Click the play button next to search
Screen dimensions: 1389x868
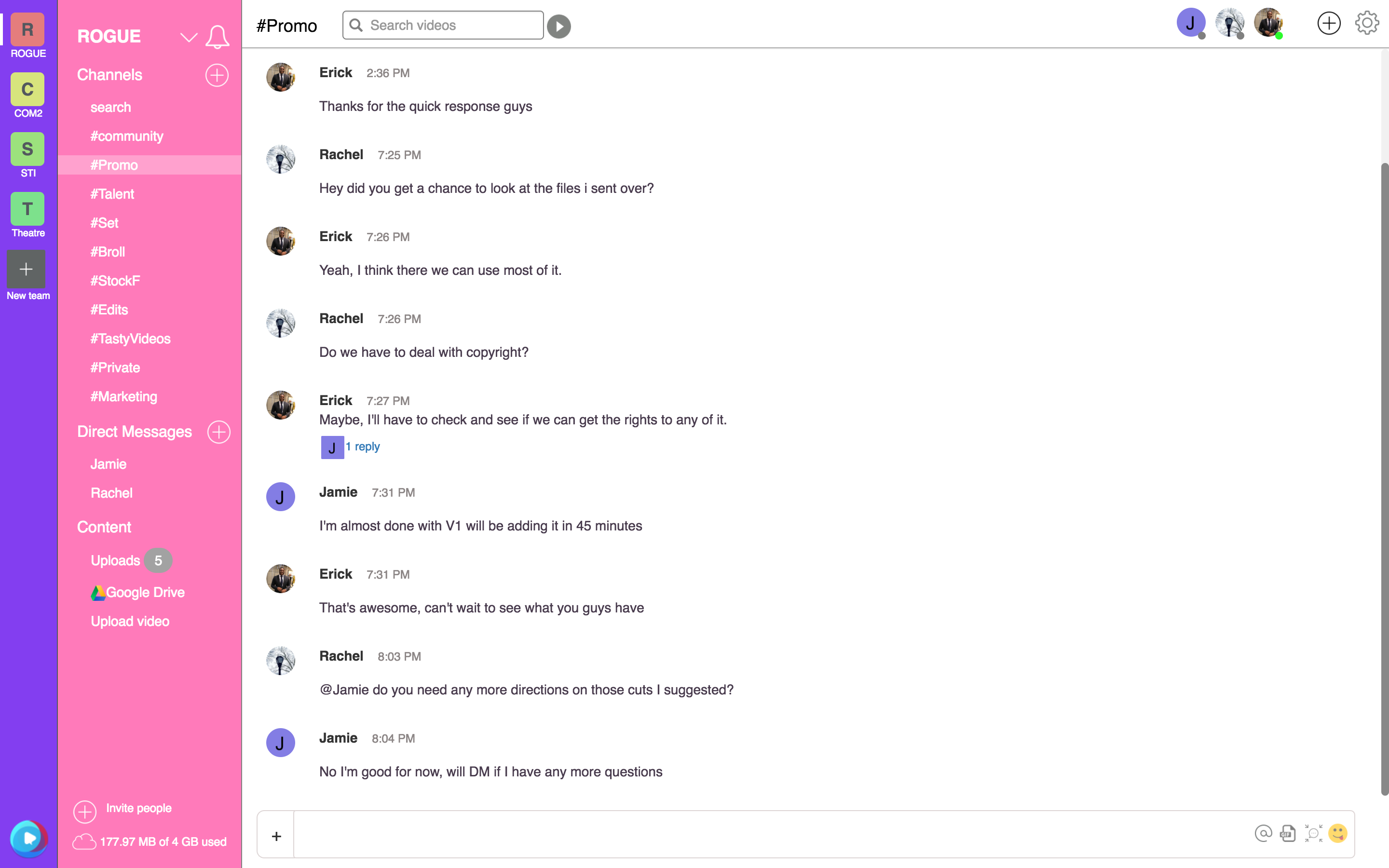(x=559, y=27)
